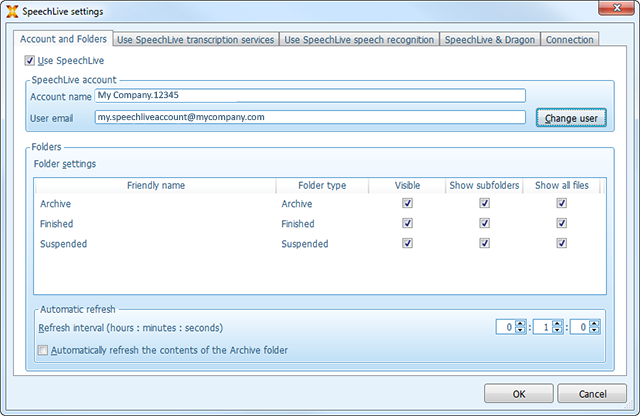Switch to Use SpeechLive speech recognition tab
This screenshot has width=640, height=416.
(359, 40)
